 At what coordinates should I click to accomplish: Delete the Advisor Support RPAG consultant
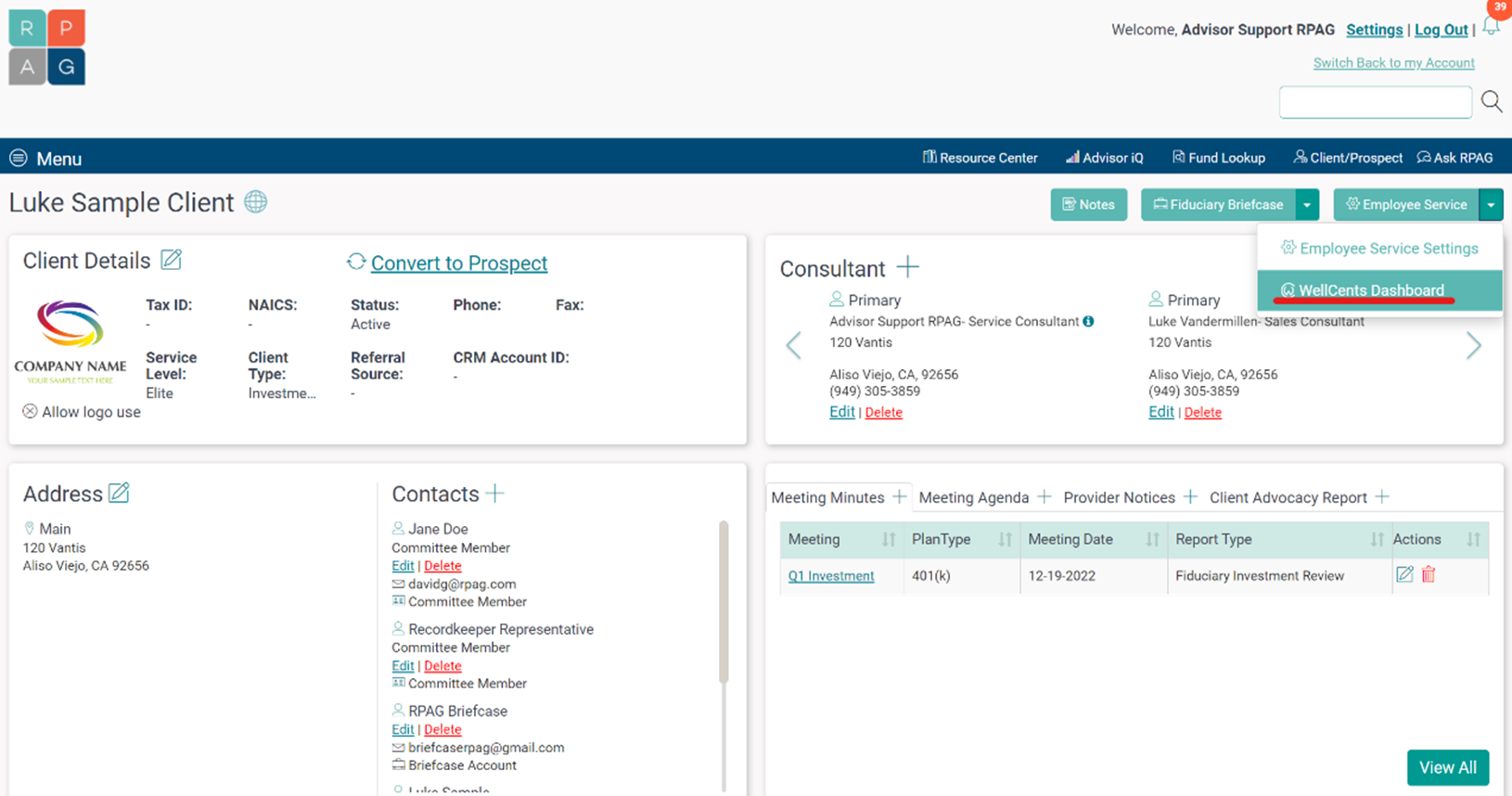(x=883, y=412)
